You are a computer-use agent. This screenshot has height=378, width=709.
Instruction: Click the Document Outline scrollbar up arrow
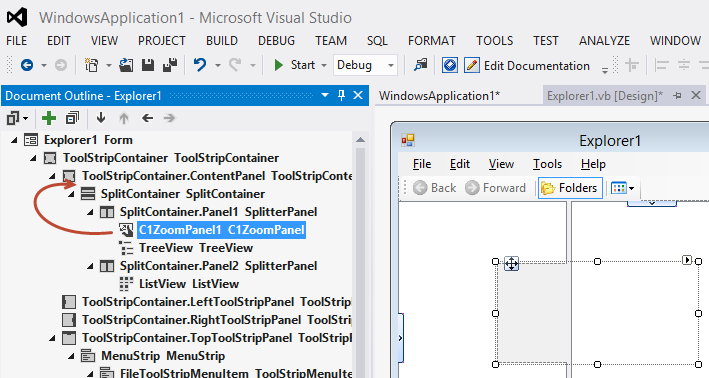[360, 140]
